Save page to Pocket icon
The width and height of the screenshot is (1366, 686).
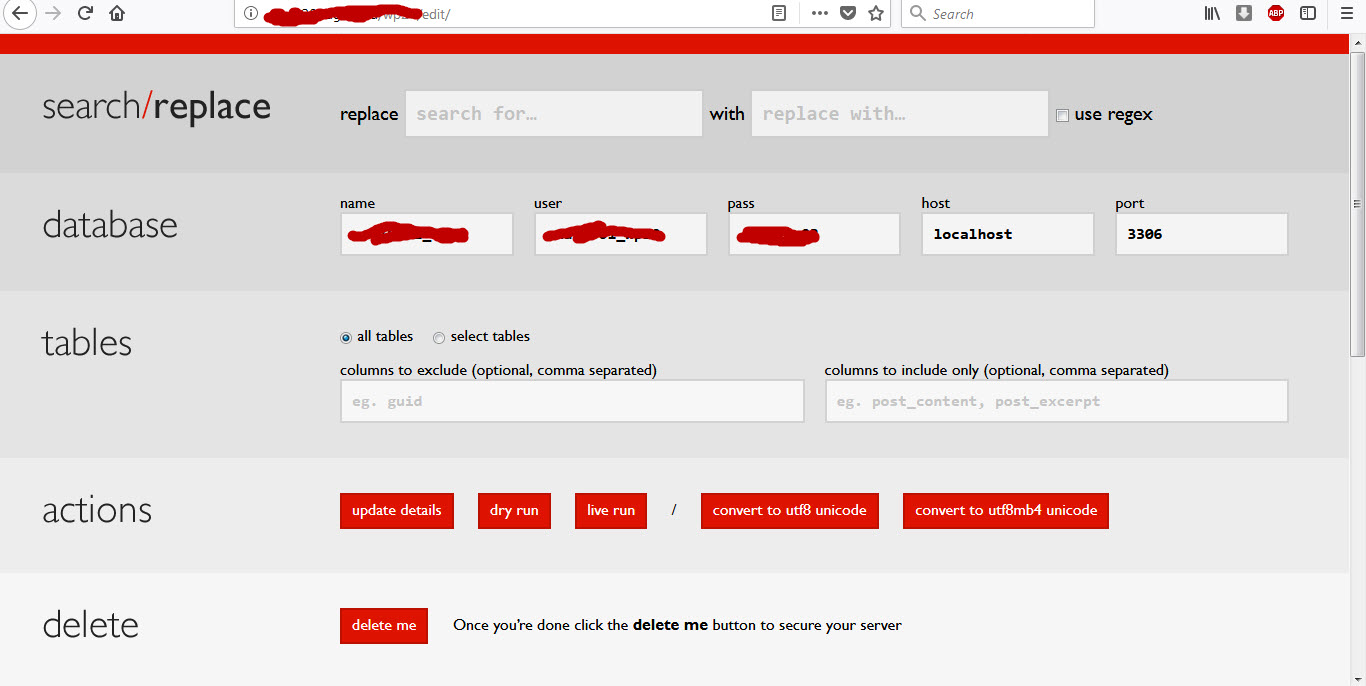coord(848,14)
